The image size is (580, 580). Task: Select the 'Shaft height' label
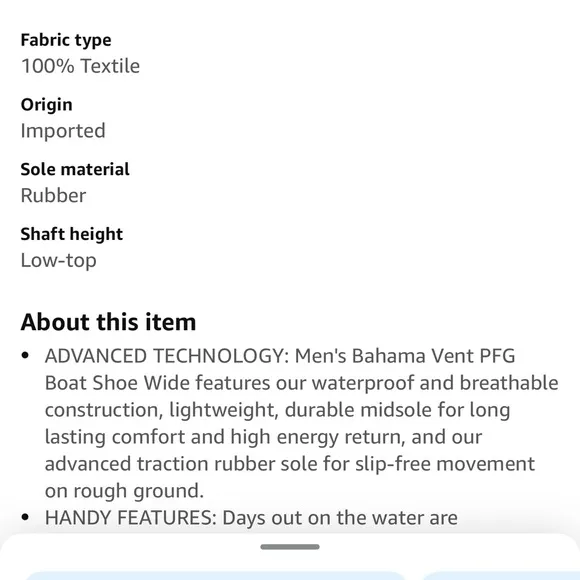pyautogui.click(x=72, y=234)
